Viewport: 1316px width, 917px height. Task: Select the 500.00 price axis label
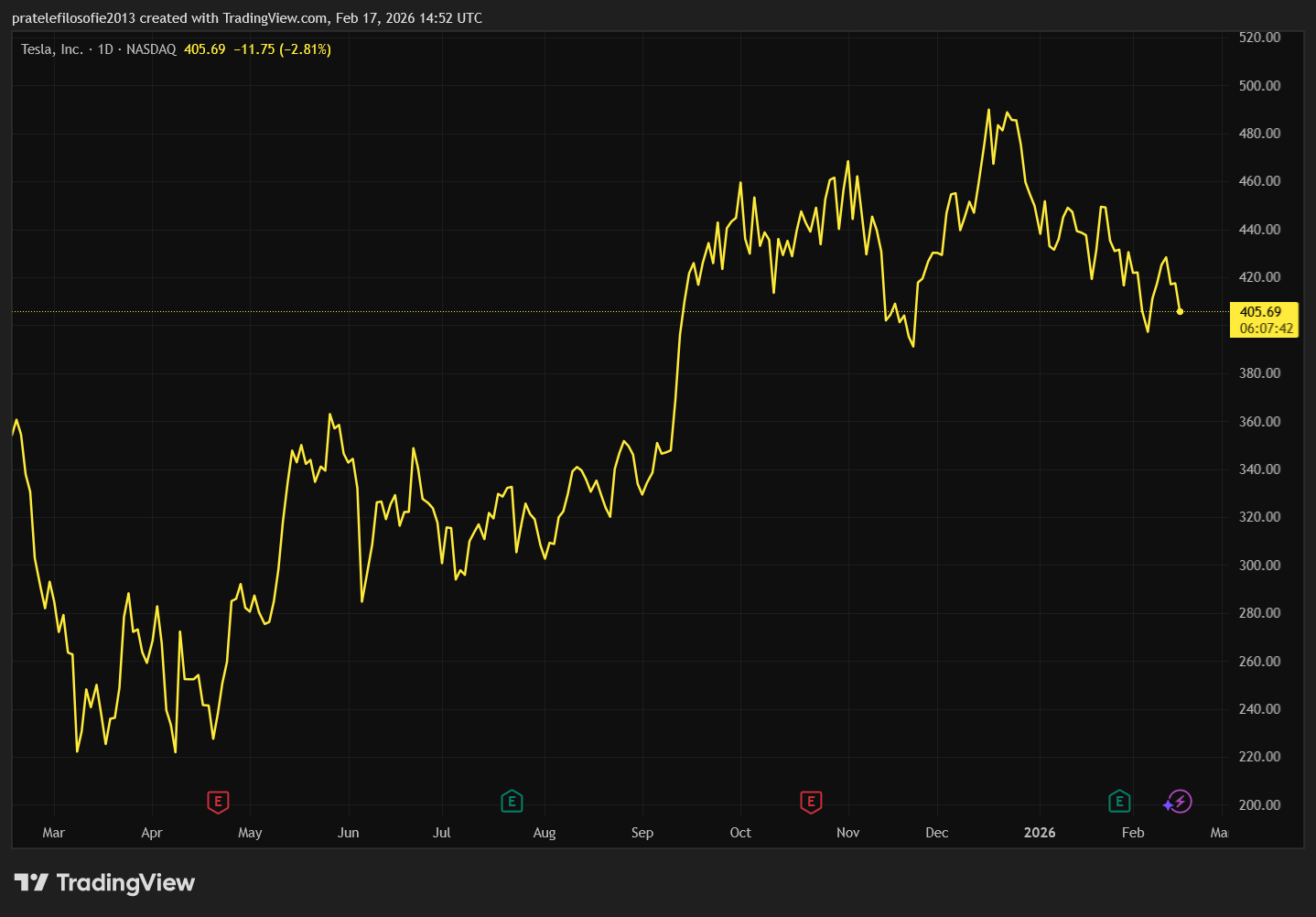tap(1259, 86)
